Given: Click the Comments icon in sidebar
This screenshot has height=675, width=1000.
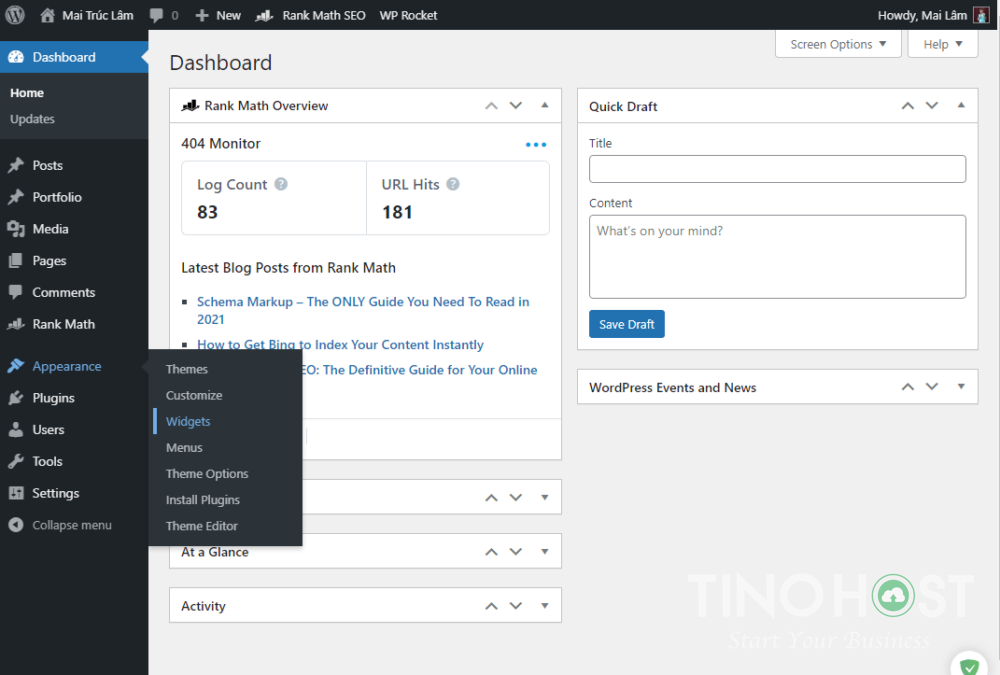Looking at the screenshot, I should point(16,292).
